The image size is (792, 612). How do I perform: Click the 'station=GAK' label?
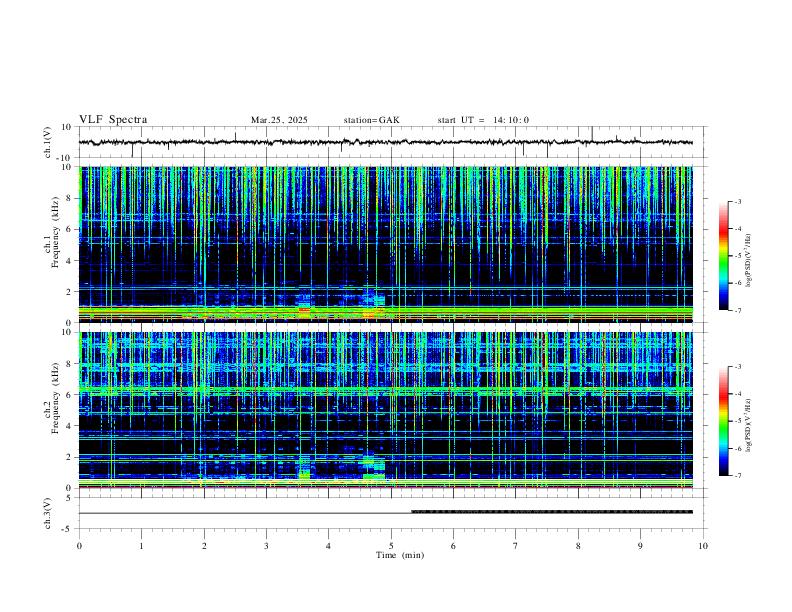pos(371,120)
